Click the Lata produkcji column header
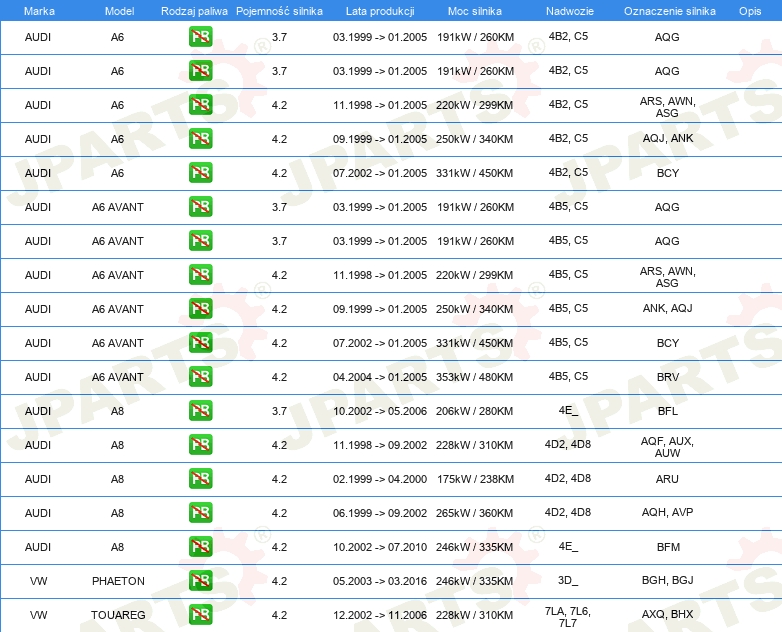This screenshot has height=632, width=782. (x=380, y=11)
